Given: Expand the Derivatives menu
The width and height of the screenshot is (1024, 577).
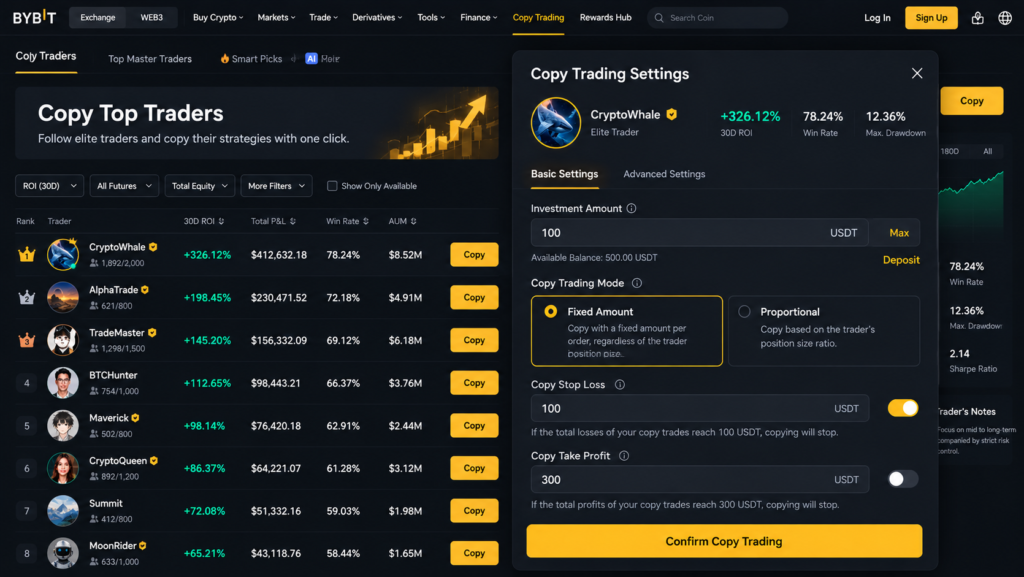Looking at the screenshot, I should point(377,18).
